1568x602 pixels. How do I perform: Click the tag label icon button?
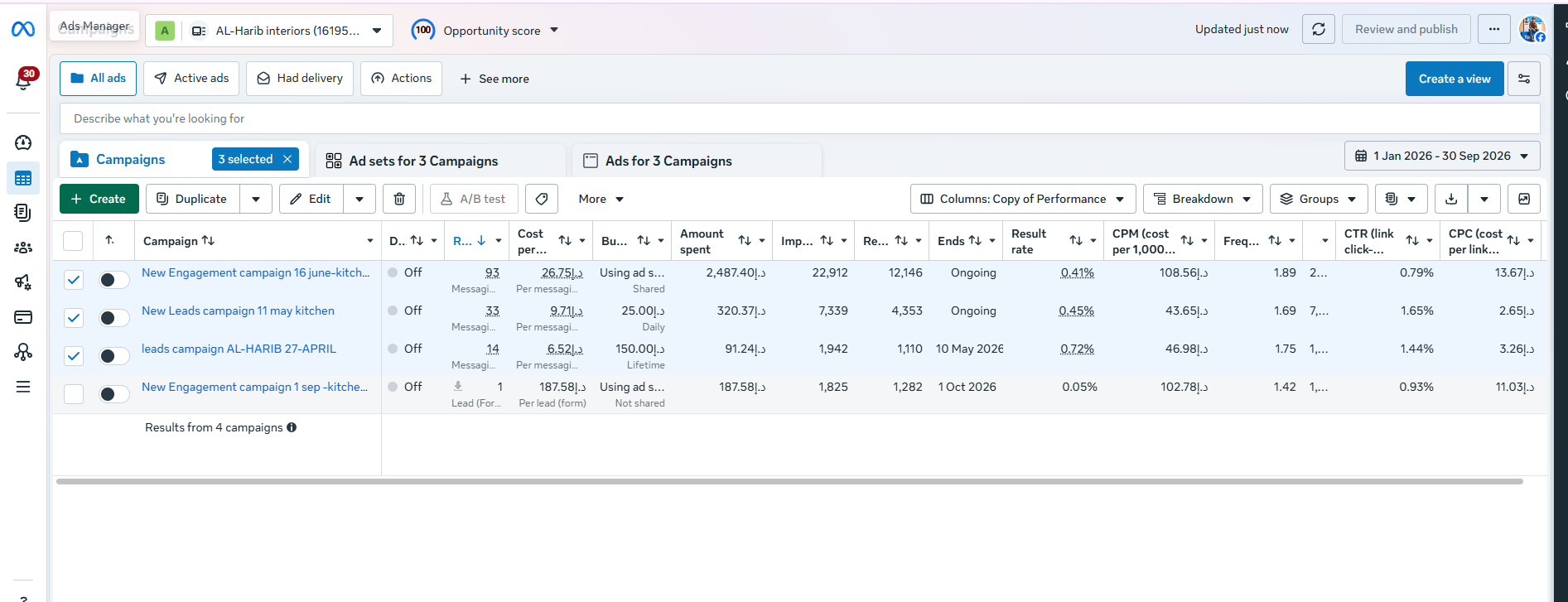[542, 199]
